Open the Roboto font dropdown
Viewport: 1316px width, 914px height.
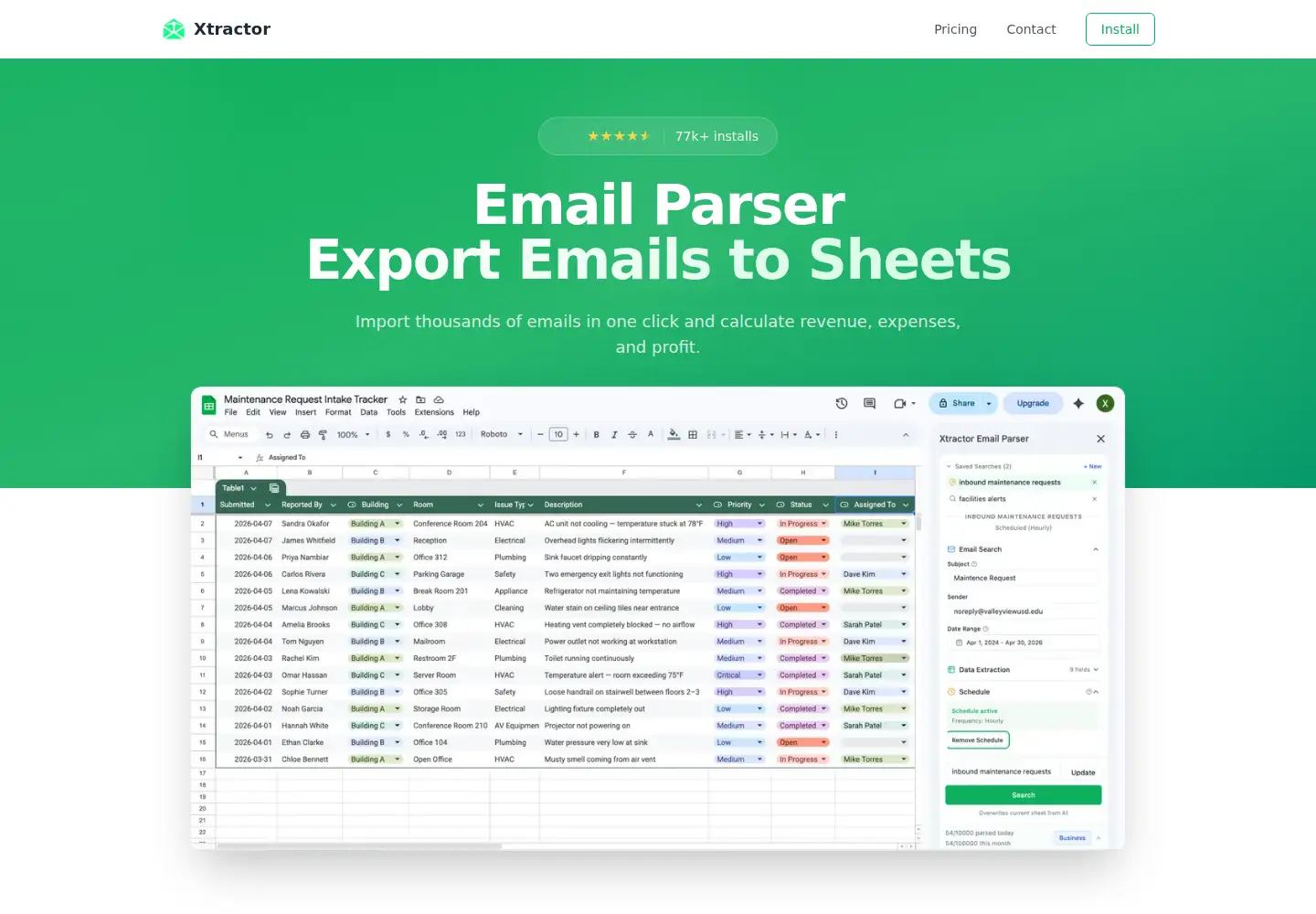click(x=502, y=435)
